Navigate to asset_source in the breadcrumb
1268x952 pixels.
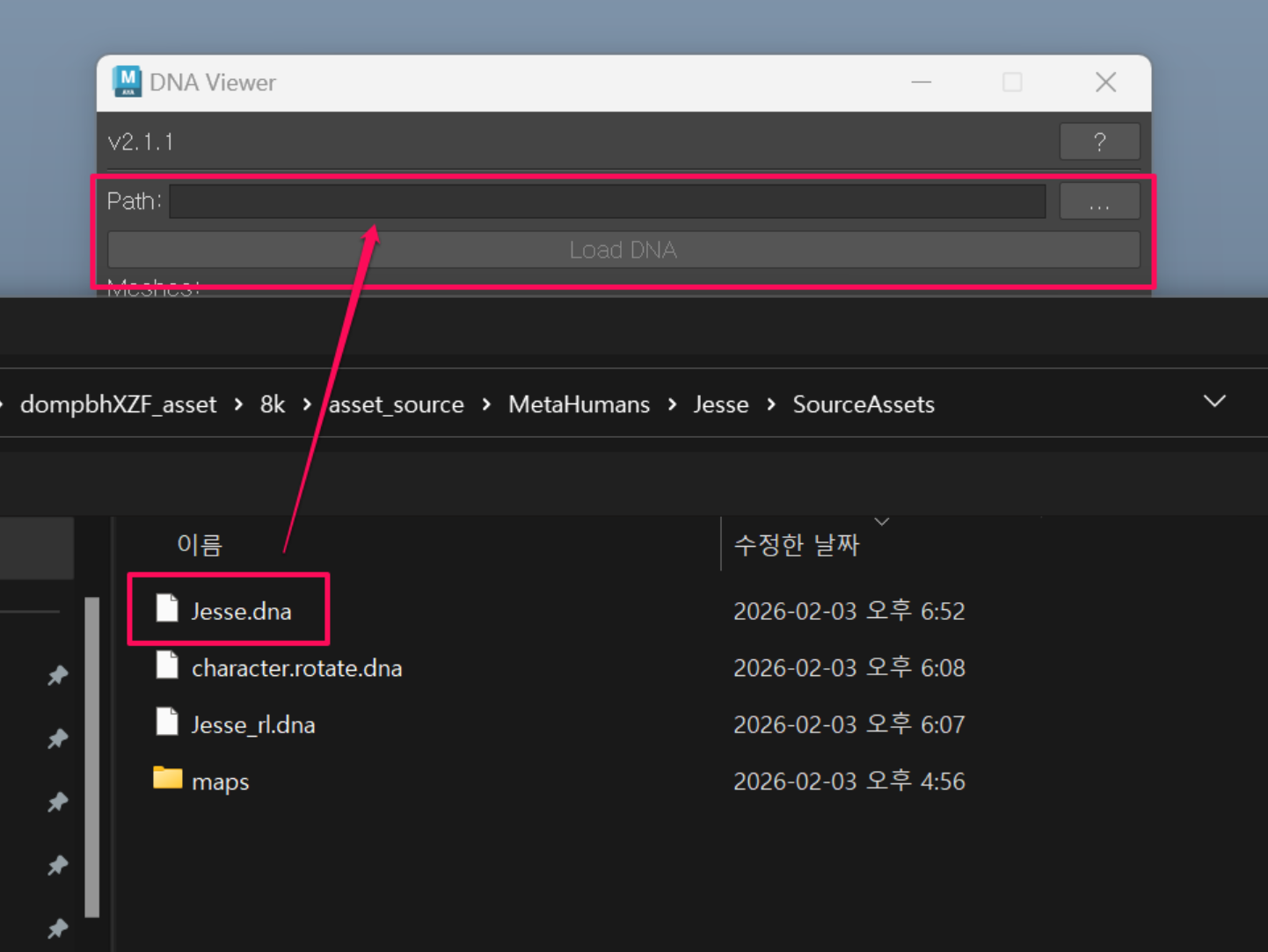(x=397, y=404)
